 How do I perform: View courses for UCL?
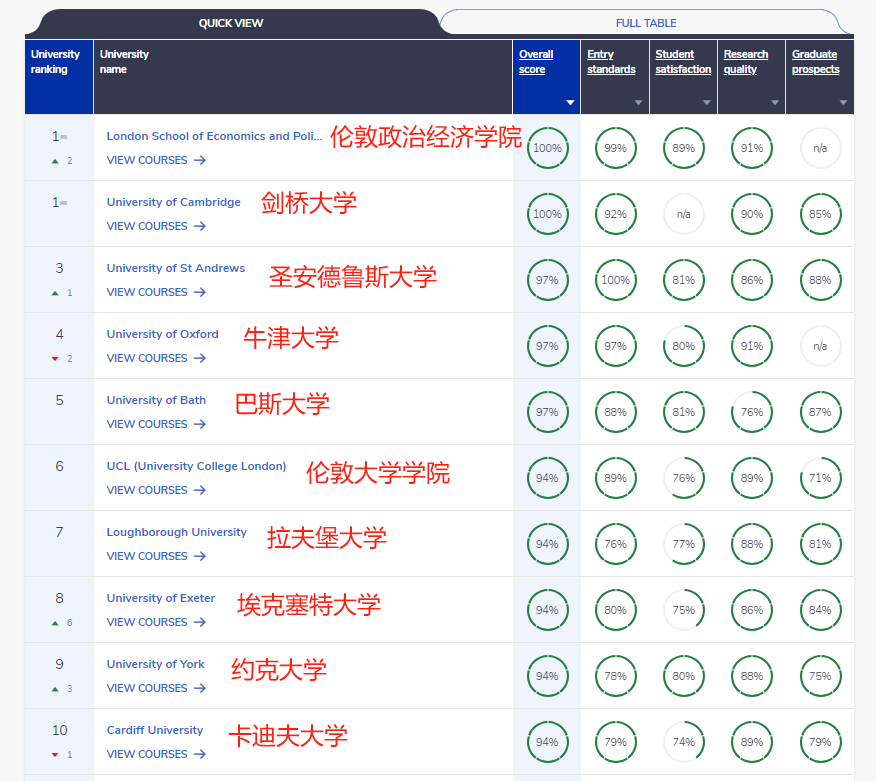(x=156, y=490)
